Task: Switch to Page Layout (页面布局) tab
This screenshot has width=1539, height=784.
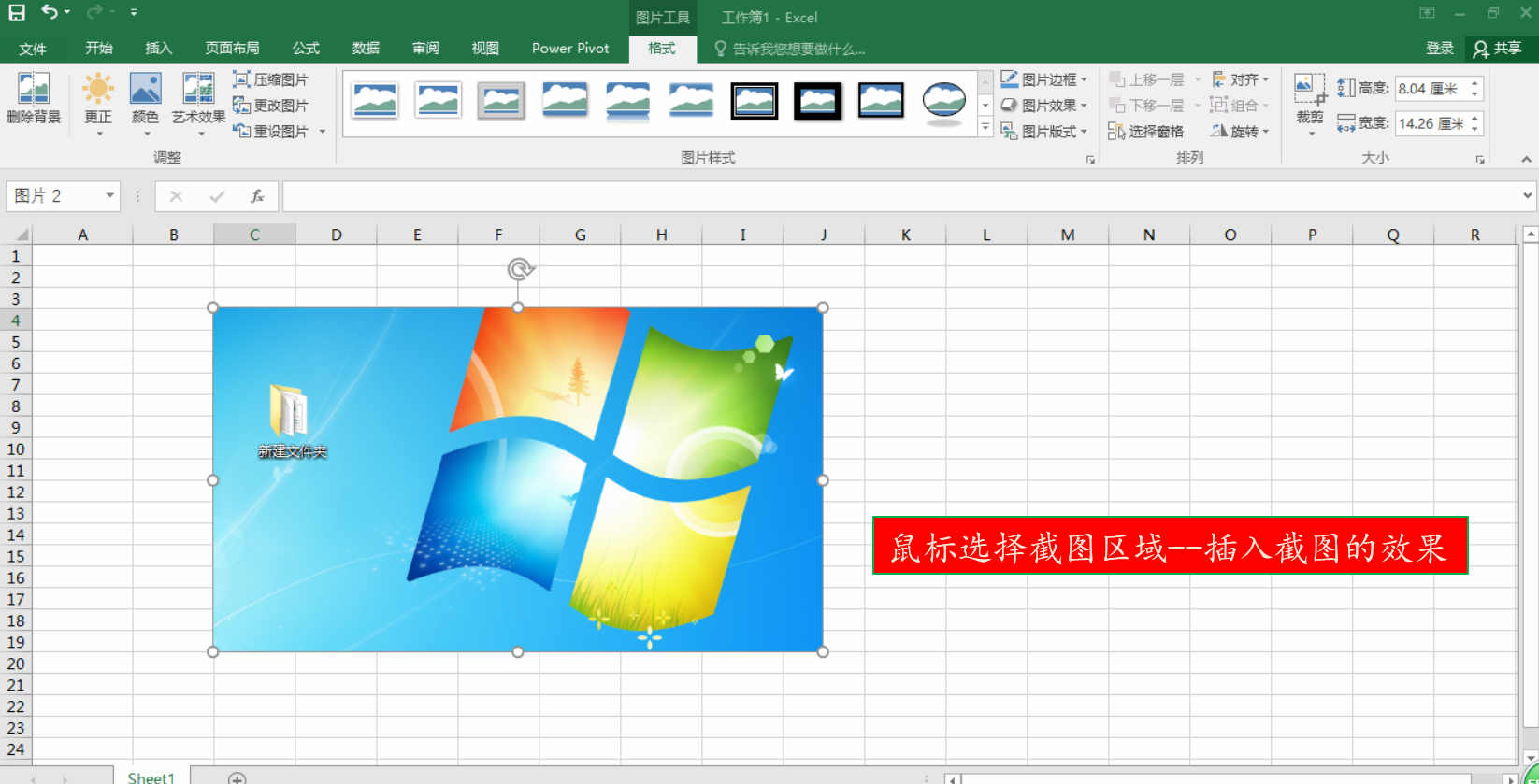Action: tap(233, 49)
